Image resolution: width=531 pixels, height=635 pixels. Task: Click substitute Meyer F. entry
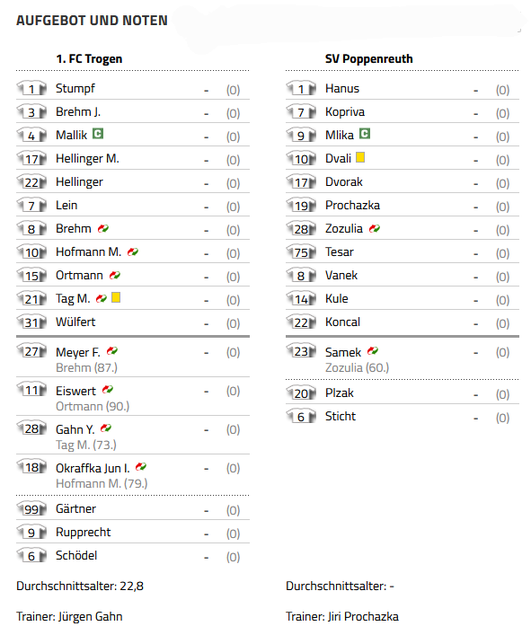[x=78, y=352]
